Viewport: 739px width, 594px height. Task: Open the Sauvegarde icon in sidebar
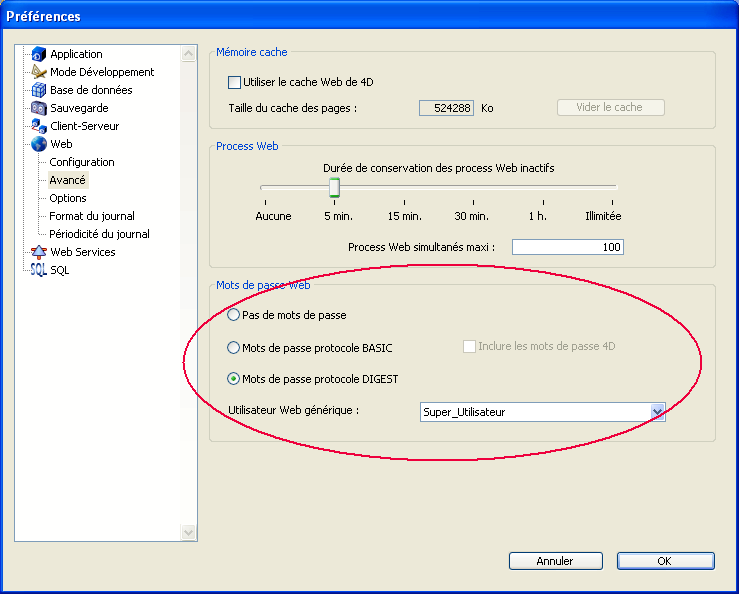(x=39, y=108)
